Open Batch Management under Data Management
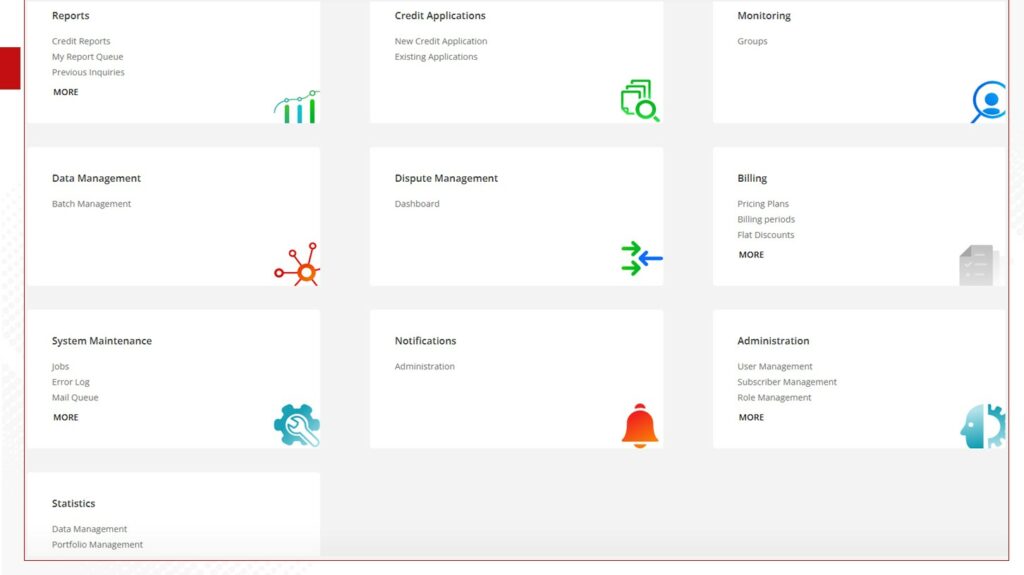The width and height of the screenshot is (1024, 575). coord(91,204)
